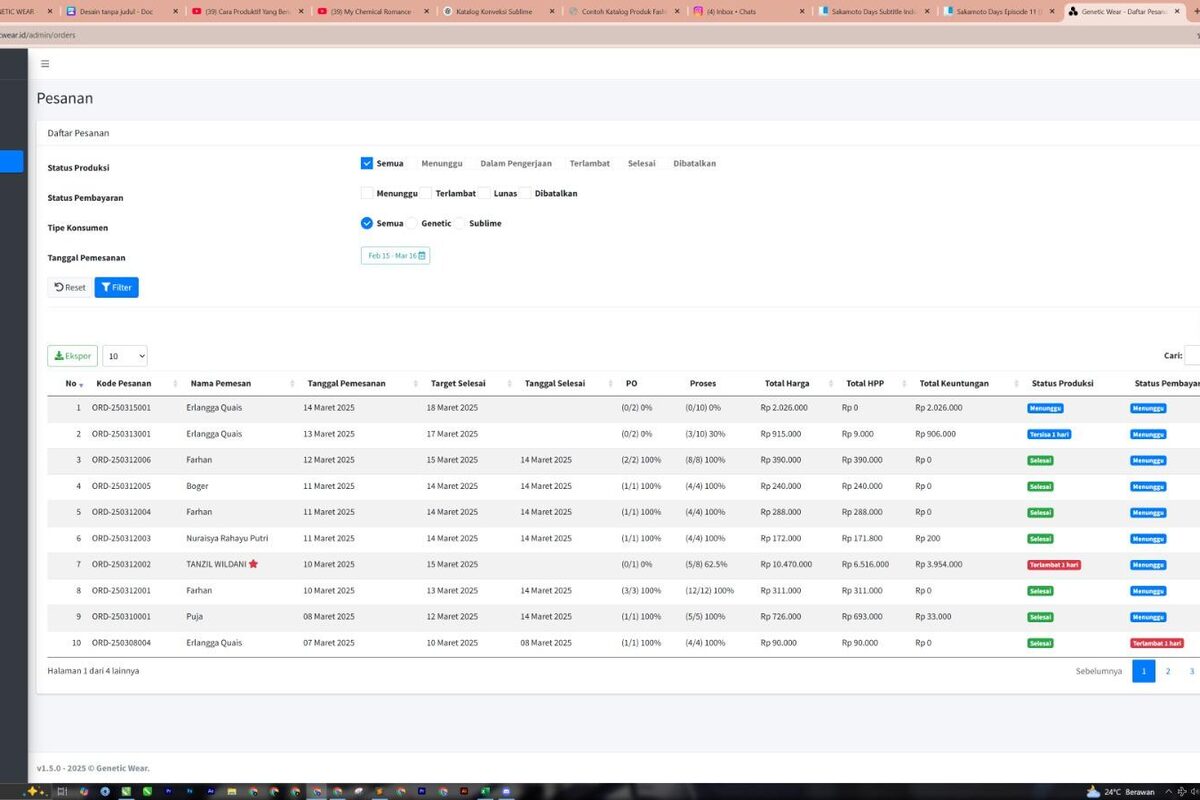This screenshot has width=1200, height=800.
Task: Toggle the hamburger sidebar menu icon
Action: pyautogui.click(x=45, y=64)
